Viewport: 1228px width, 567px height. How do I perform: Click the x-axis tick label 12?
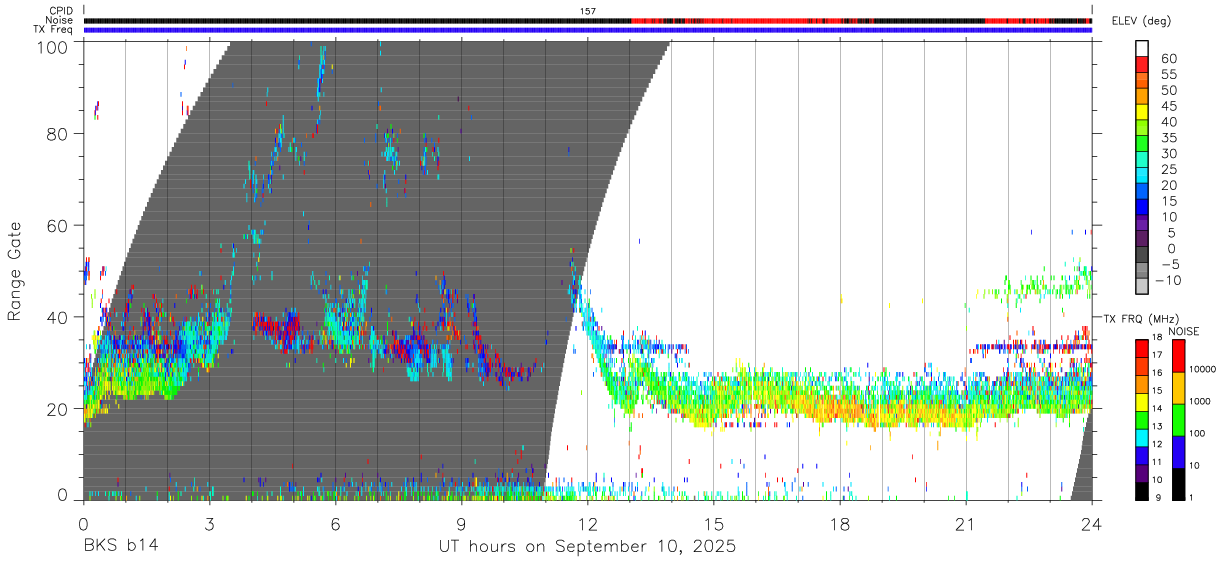point(588,524)
